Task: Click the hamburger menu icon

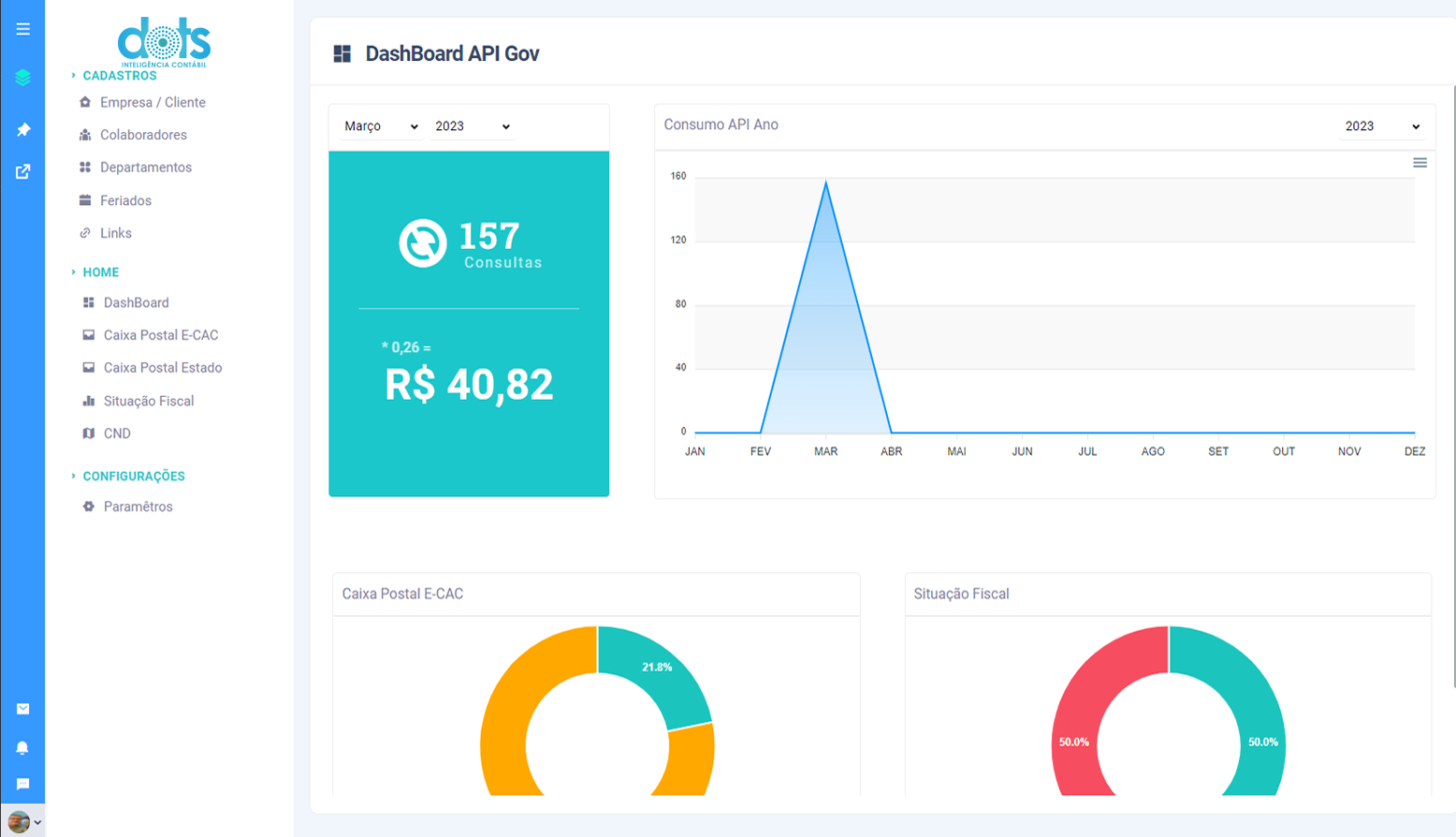Action: click(22, 29)
